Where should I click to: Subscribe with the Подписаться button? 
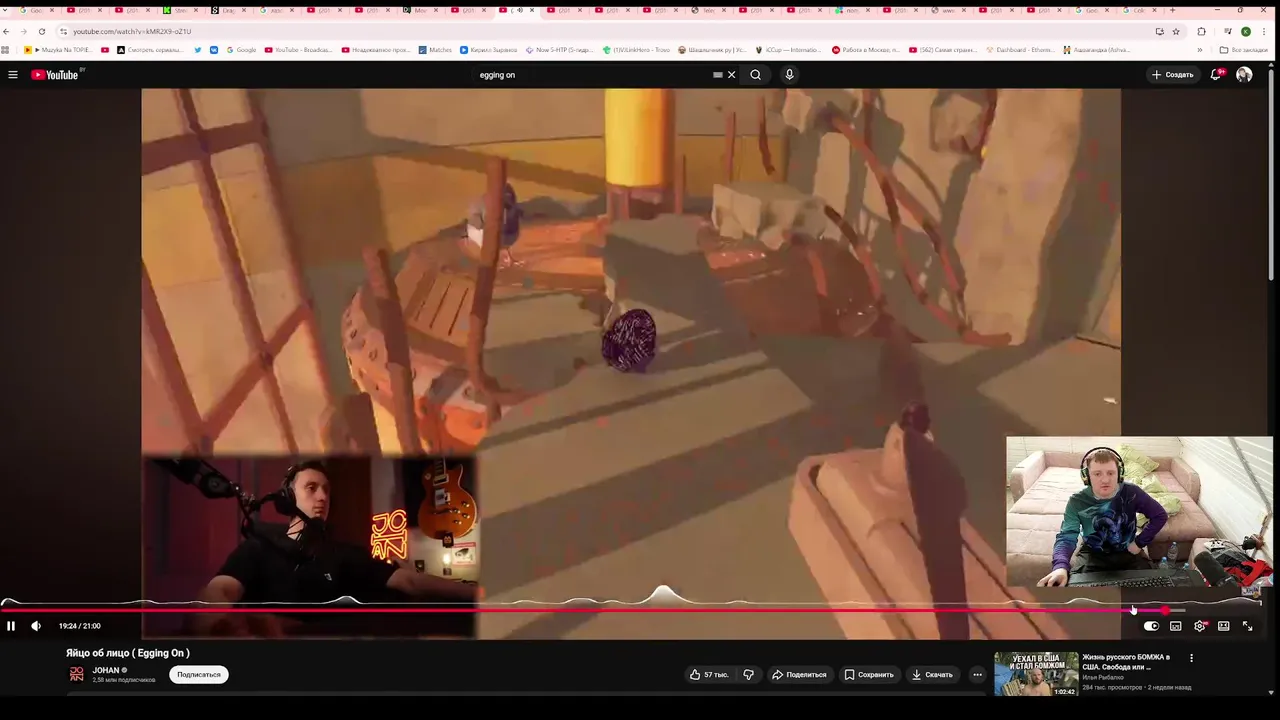[199, 675]
